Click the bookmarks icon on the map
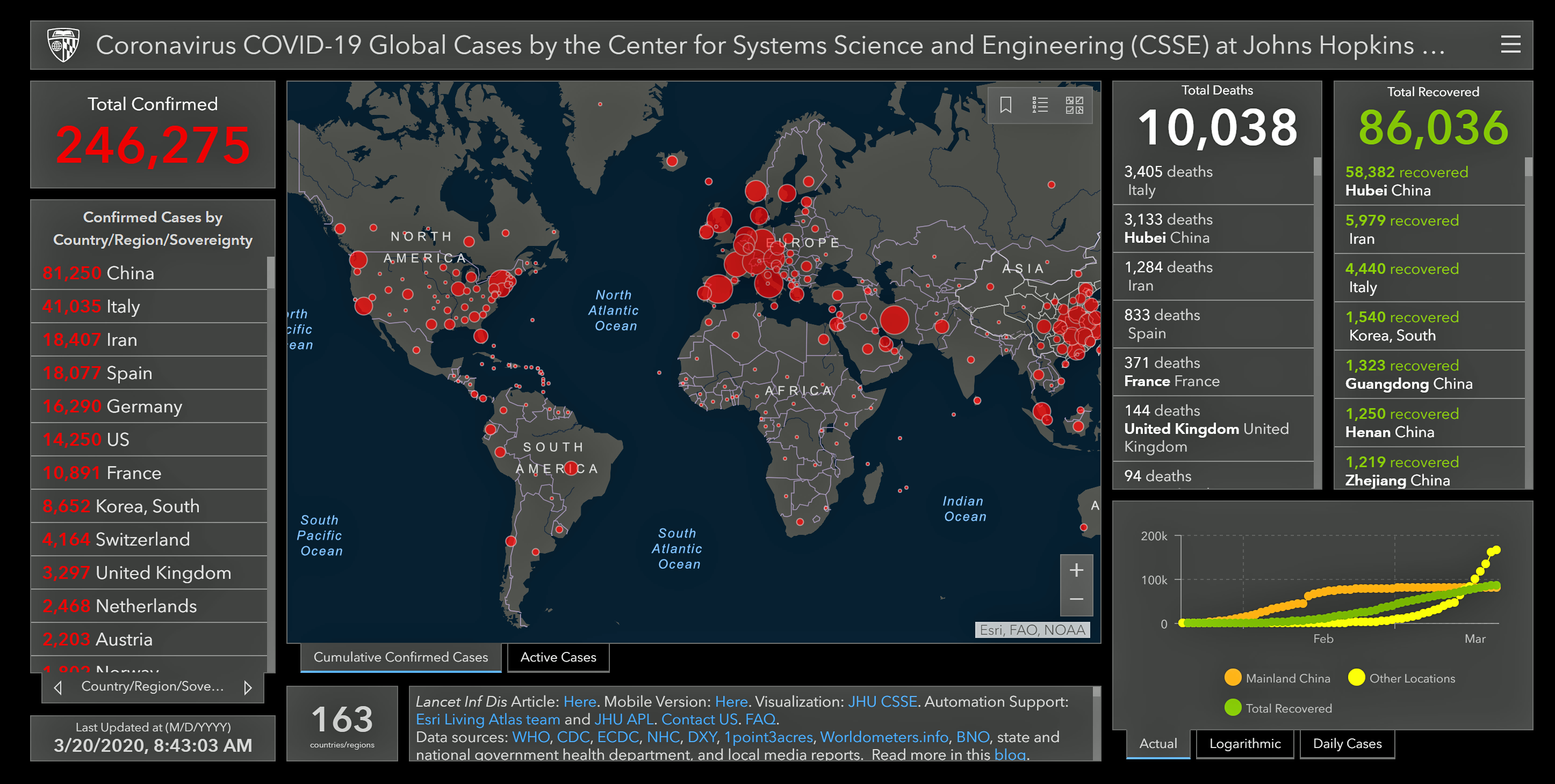This screenshot has height=784, width=1555. [1006, 105]
